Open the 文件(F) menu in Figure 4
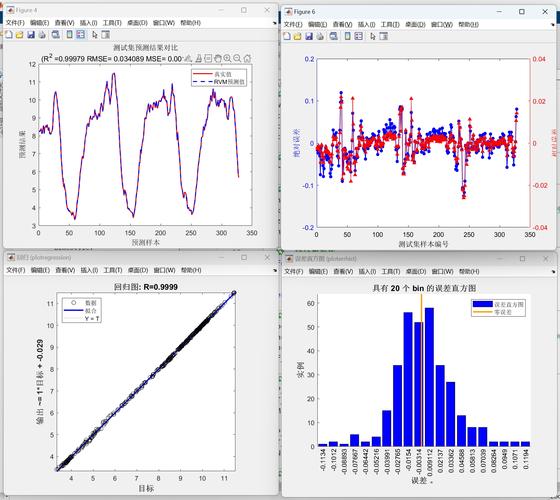The width and height of the screenshot is (560, 500). [x=15, y=23]
